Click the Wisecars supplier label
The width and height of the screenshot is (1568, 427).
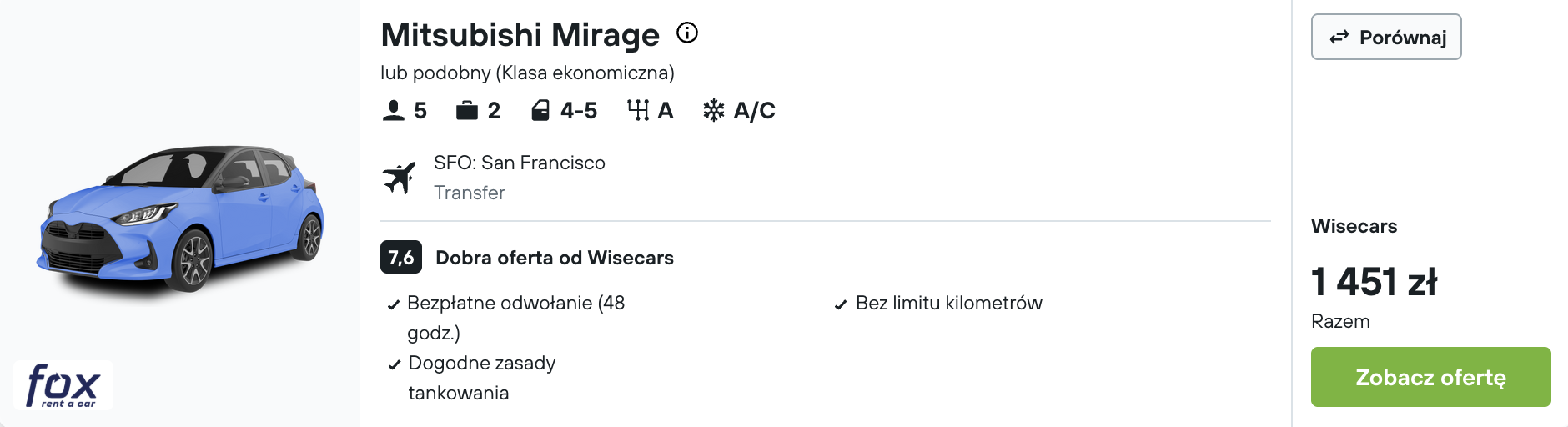[1354, 226]
